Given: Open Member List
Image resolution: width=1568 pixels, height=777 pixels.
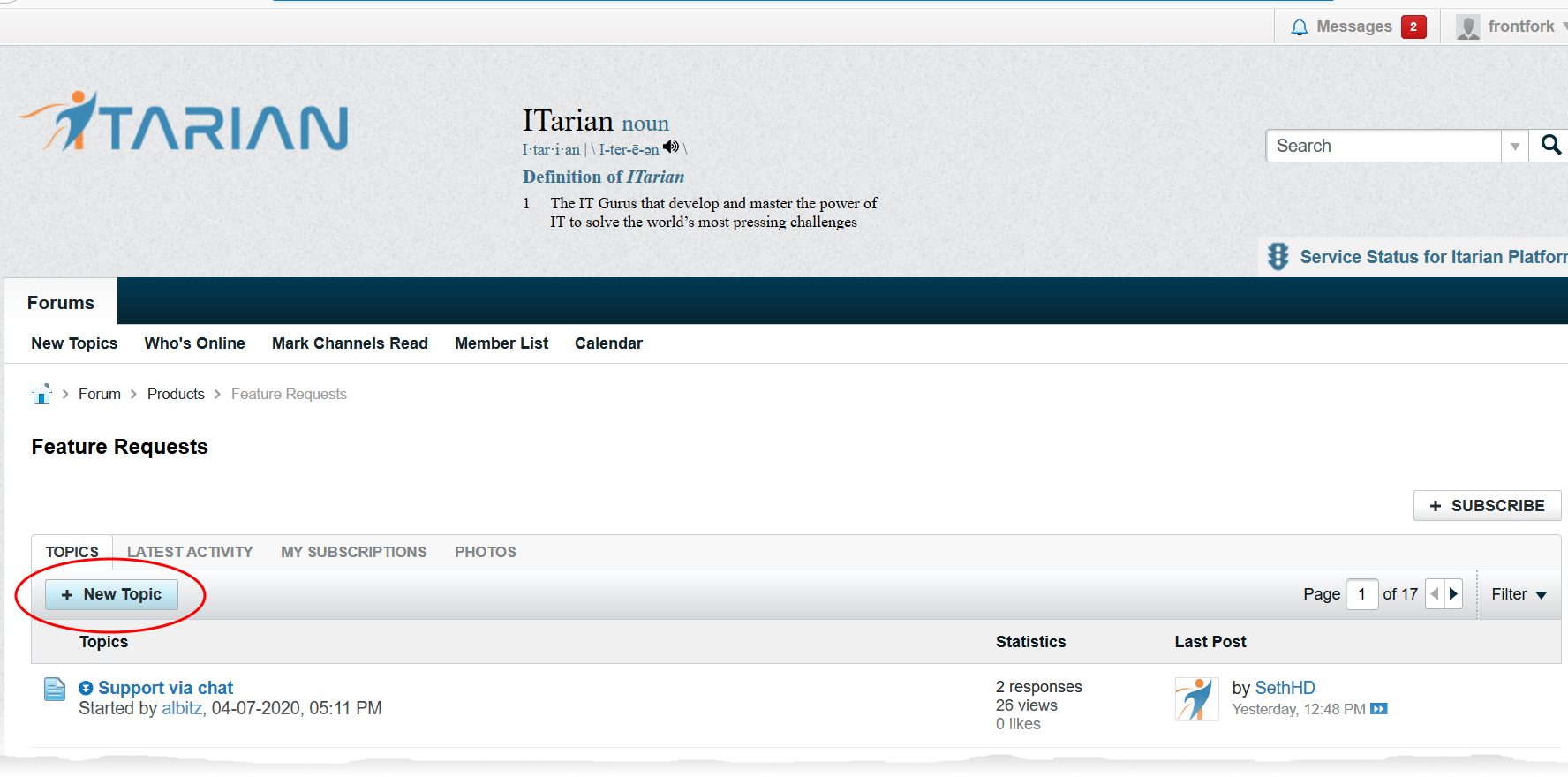Looking at the screenshot, I should pyautogui.click(x=501, y=343).
